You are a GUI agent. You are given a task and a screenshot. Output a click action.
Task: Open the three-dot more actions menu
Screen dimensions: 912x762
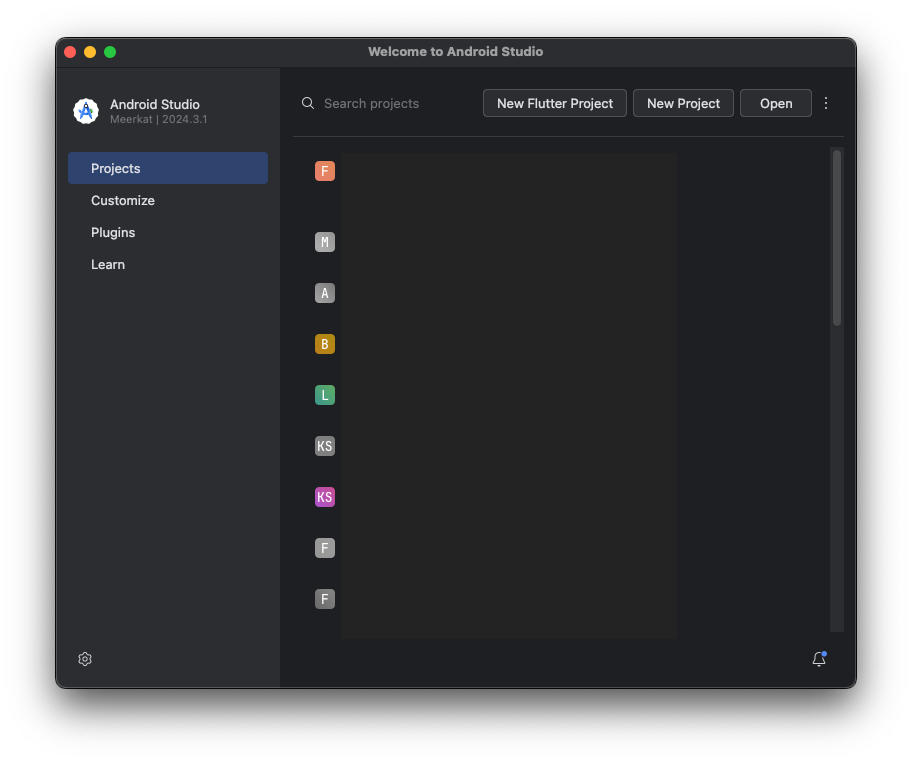tap(826, 103)
